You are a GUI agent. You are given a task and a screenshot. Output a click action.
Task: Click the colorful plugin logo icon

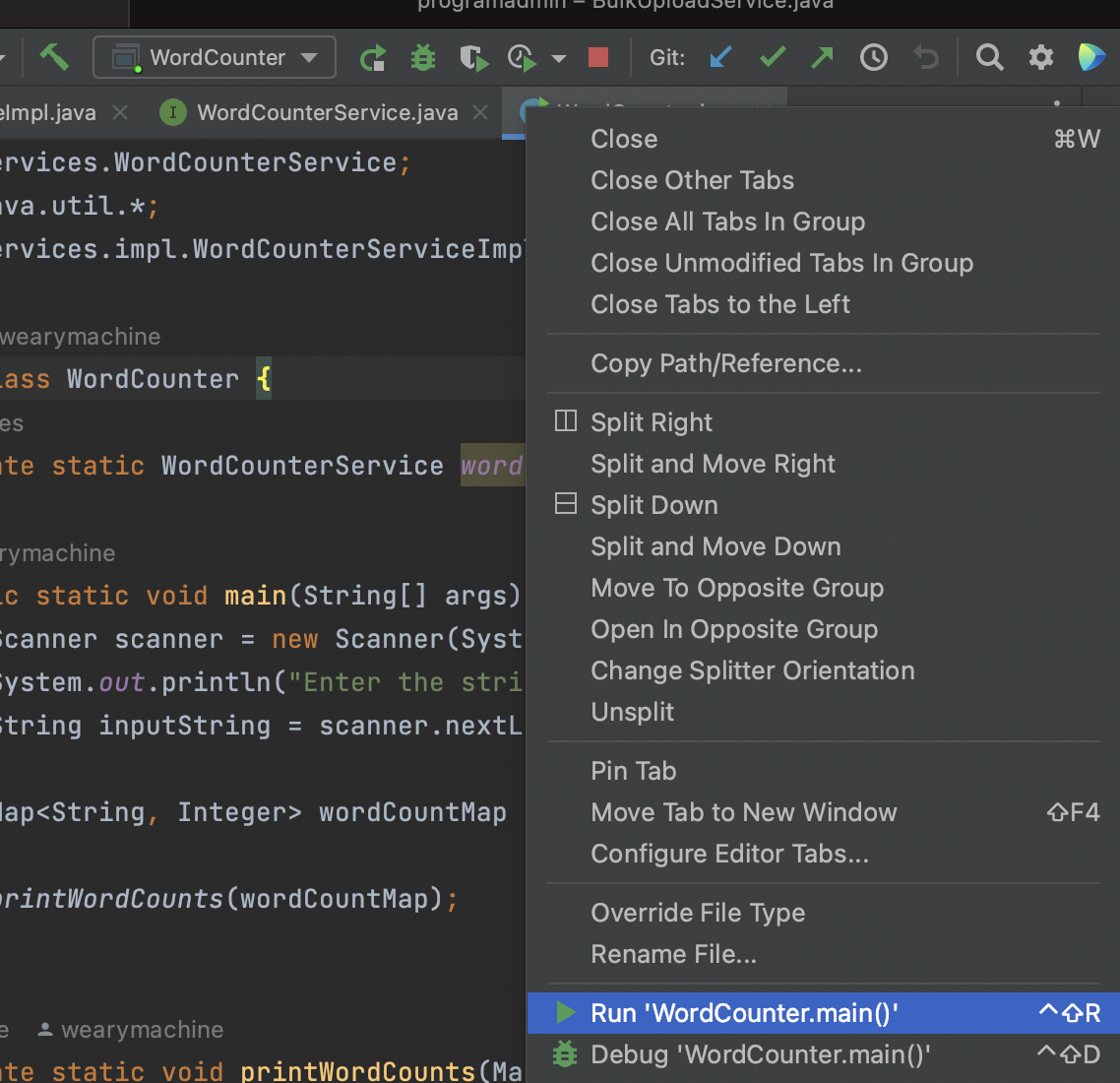[1090, 57]
